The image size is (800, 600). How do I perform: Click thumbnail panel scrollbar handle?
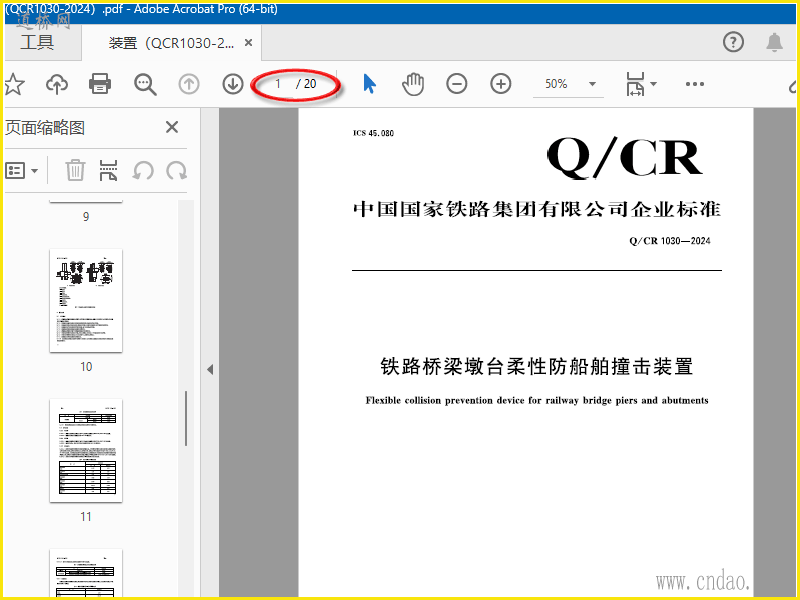[186, 418]
